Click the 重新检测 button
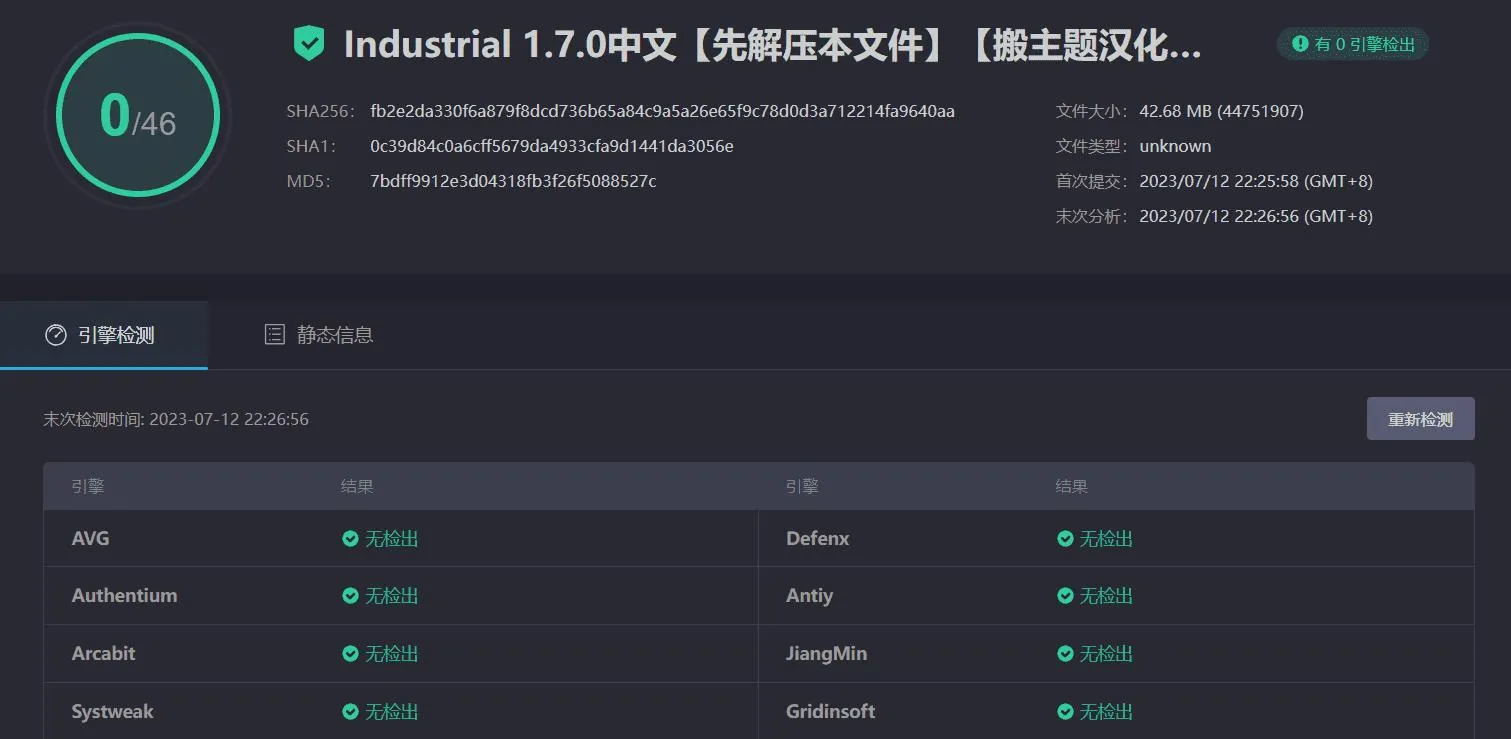 [1420, 419]
